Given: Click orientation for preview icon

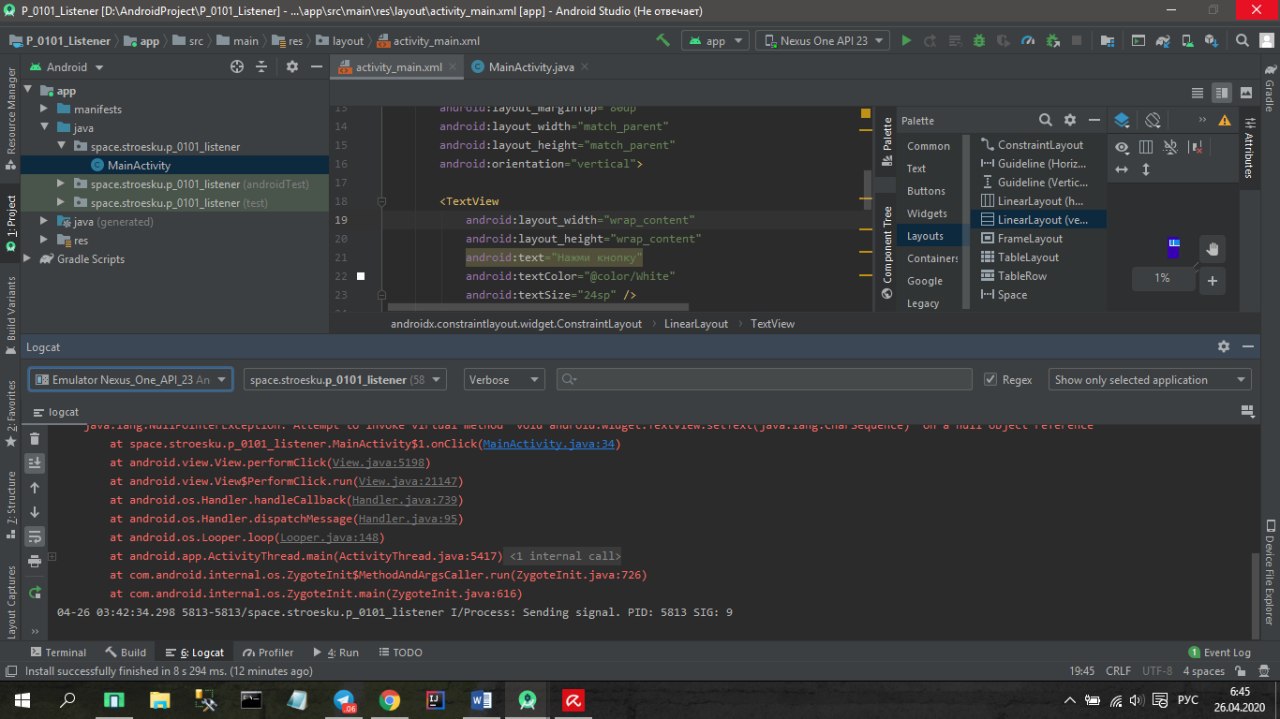Looking at the screenshot, I should tap(1153, 120).
